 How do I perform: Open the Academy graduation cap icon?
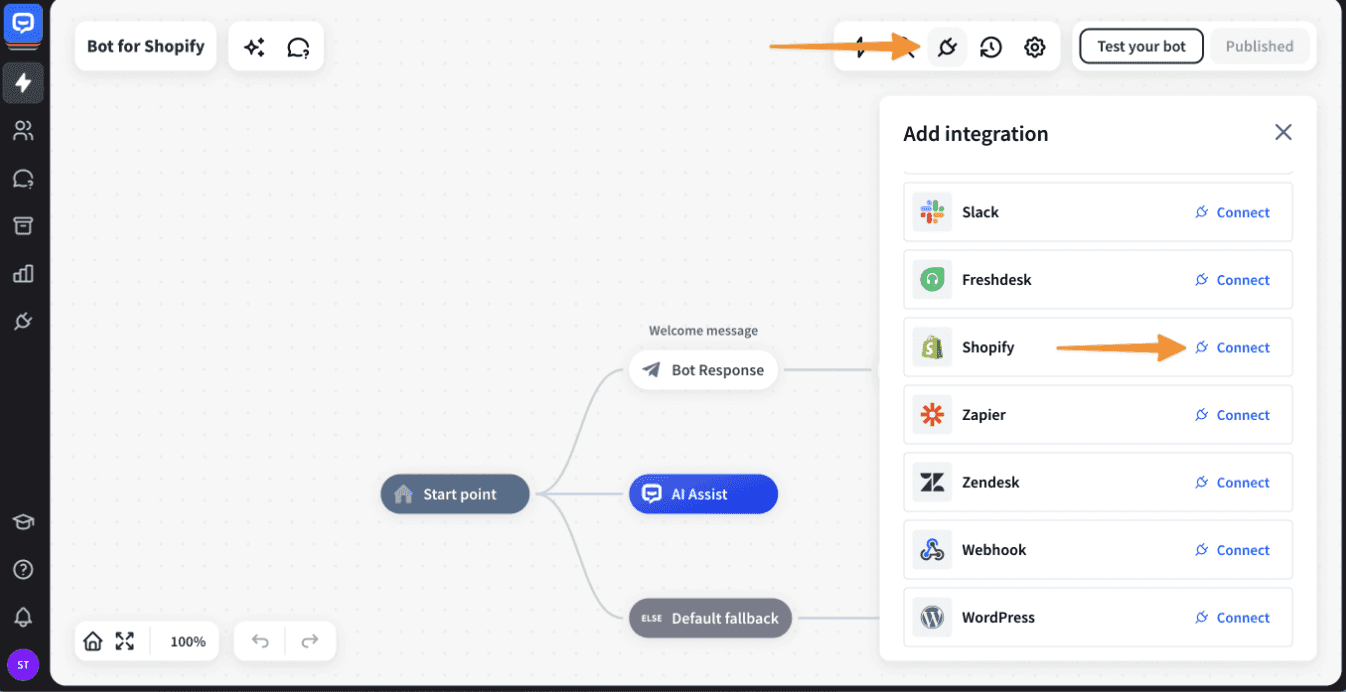click(23, 522)
